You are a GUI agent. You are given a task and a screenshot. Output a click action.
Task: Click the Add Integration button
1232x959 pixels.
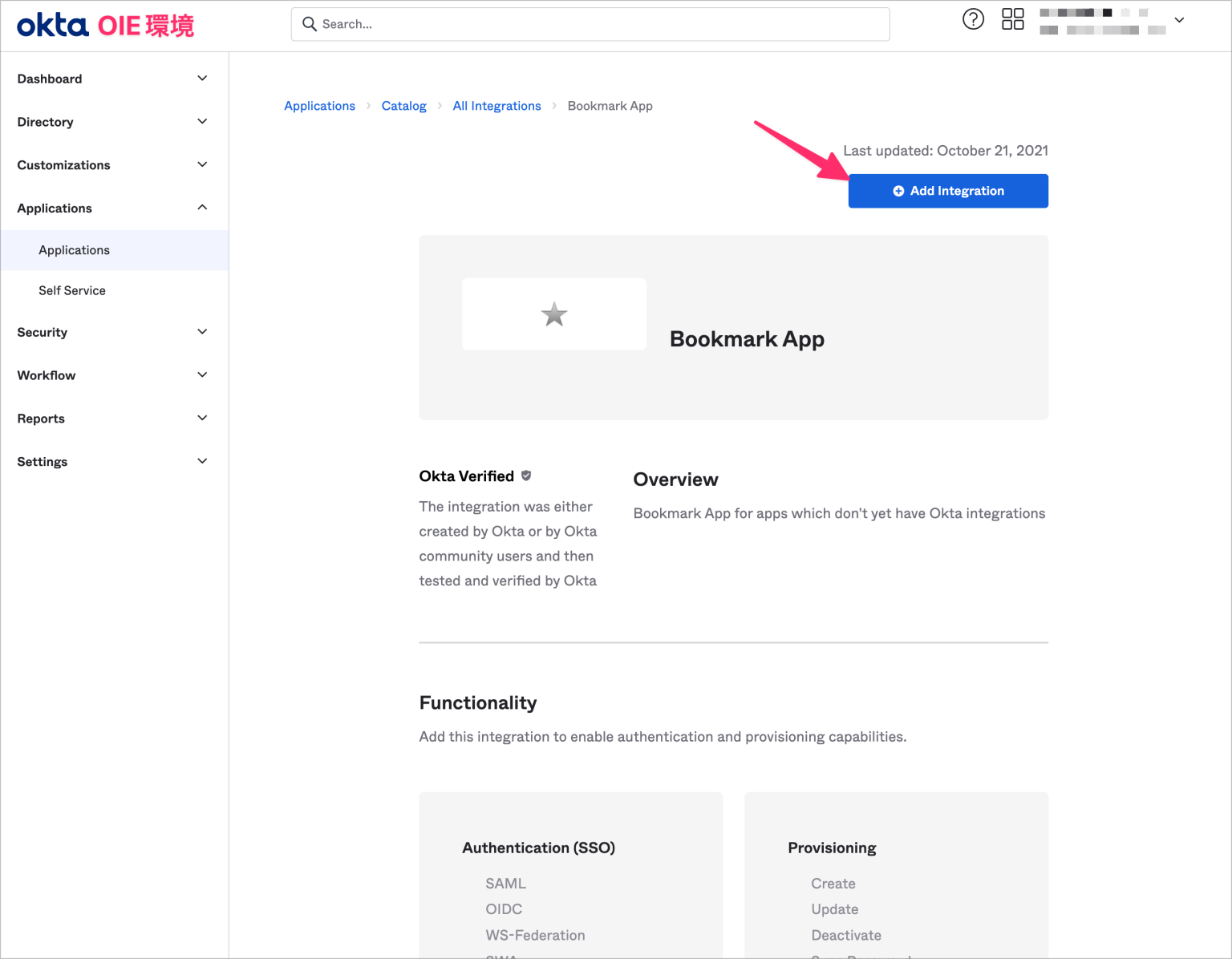pyautogui.click(x=948, y=191)
